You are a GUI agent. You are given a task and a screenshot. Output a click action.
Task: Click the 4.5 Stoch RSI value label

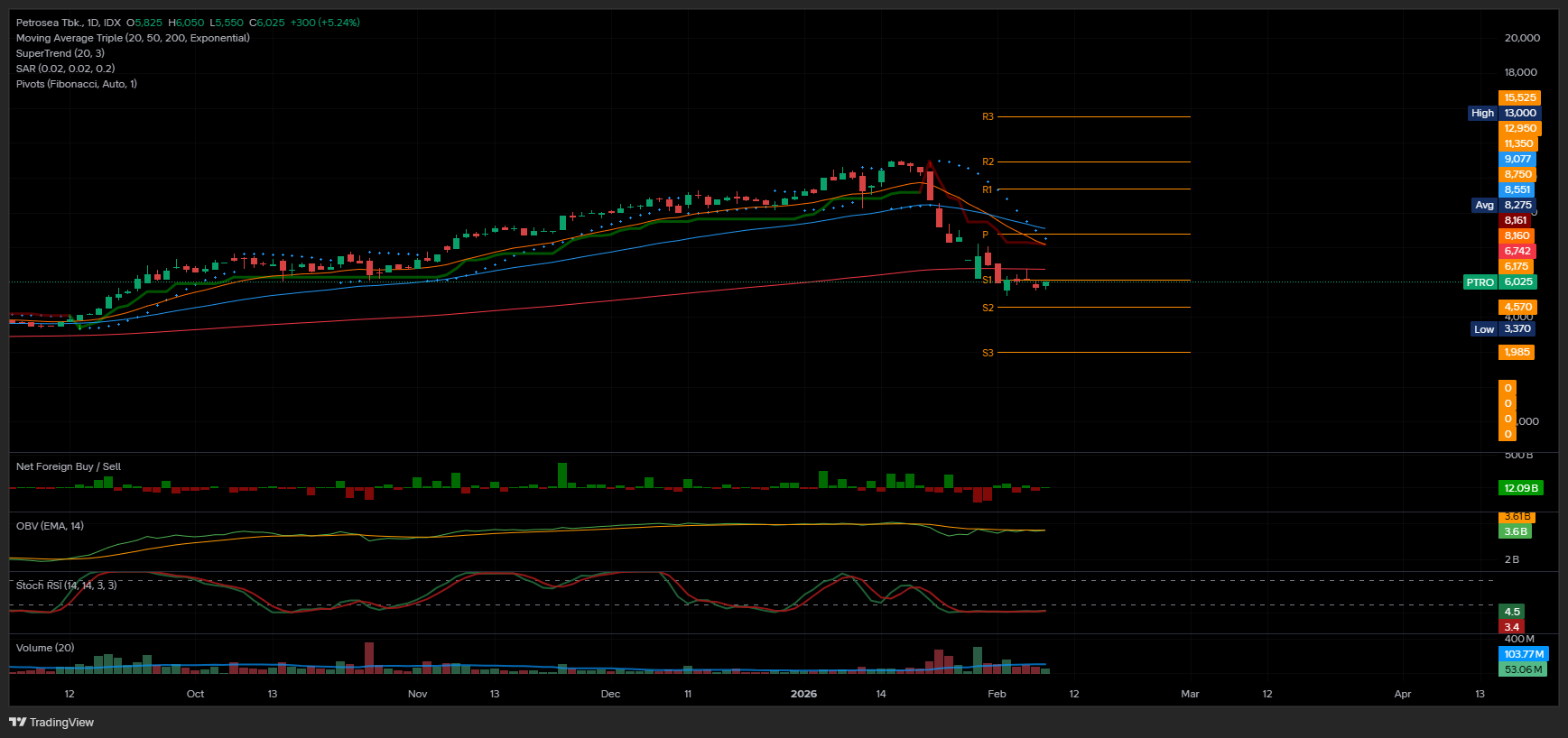click(1511, 611)
